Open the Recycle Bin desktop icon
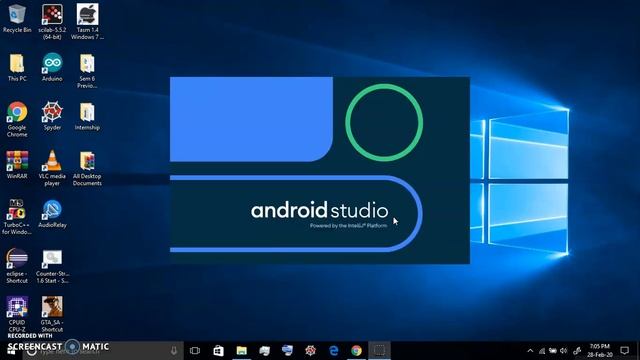The height and width of the screenshot is (360, 640). tap(17, 18)
